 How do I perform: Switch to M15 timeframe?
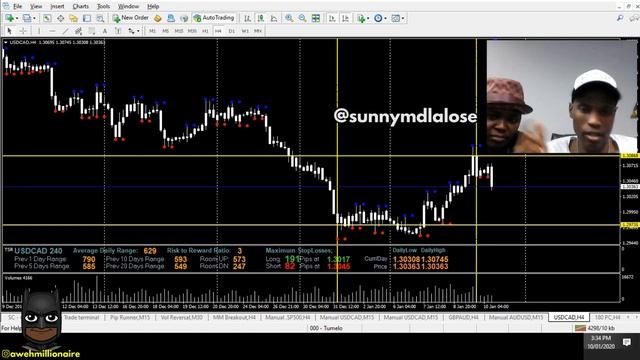(179, 31)
